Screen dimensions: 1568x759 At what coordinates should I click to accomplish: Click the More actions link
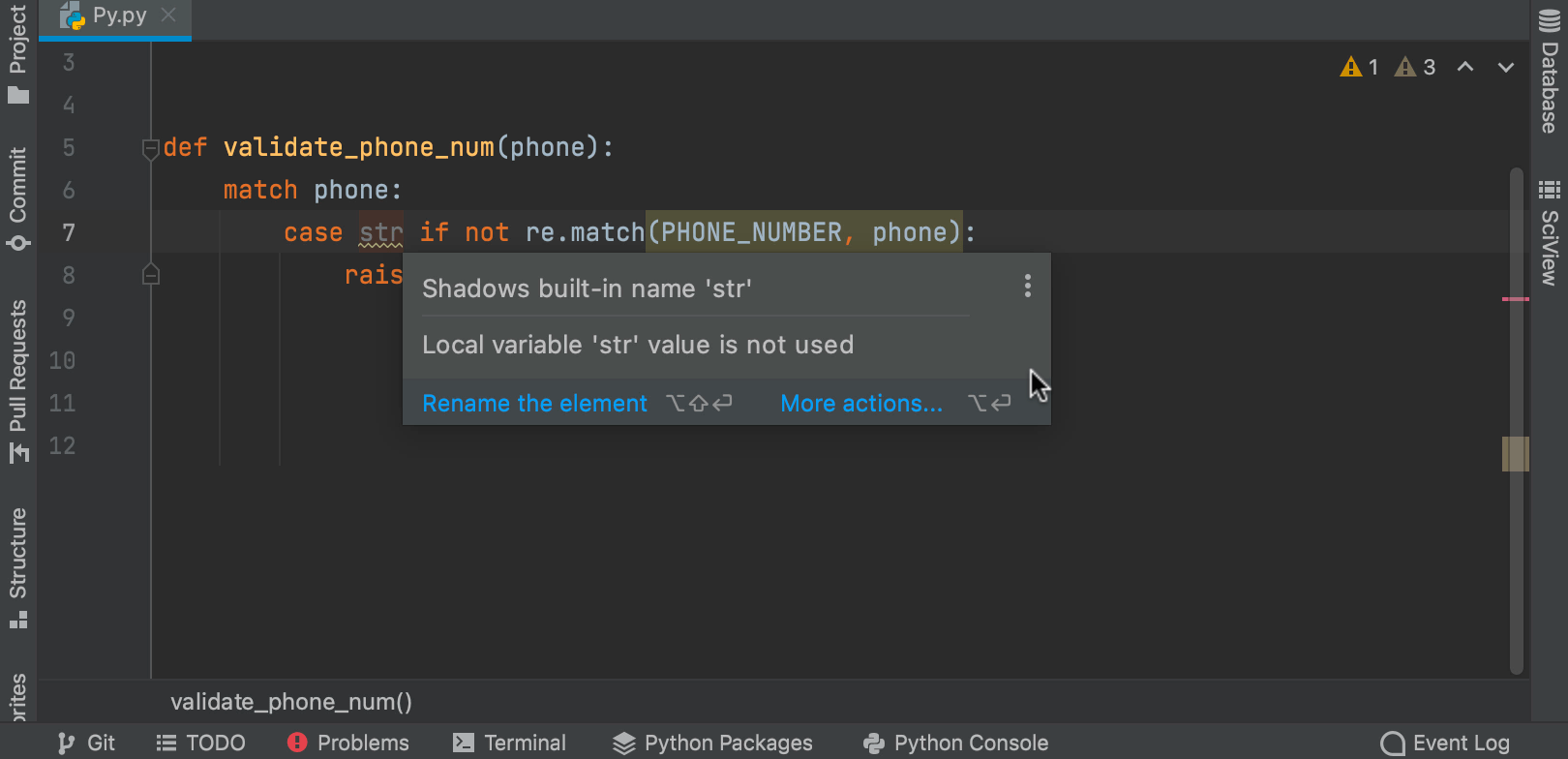coord(860,403)
